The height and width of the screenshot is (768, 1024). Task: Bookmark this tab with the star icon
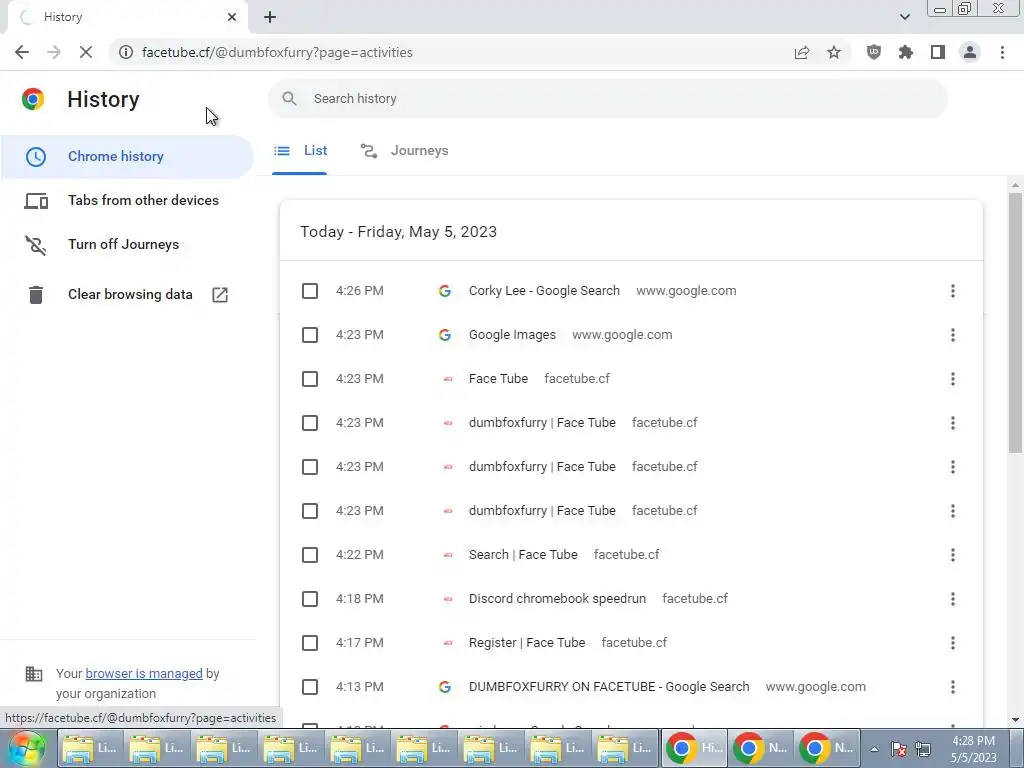[834, 52]
